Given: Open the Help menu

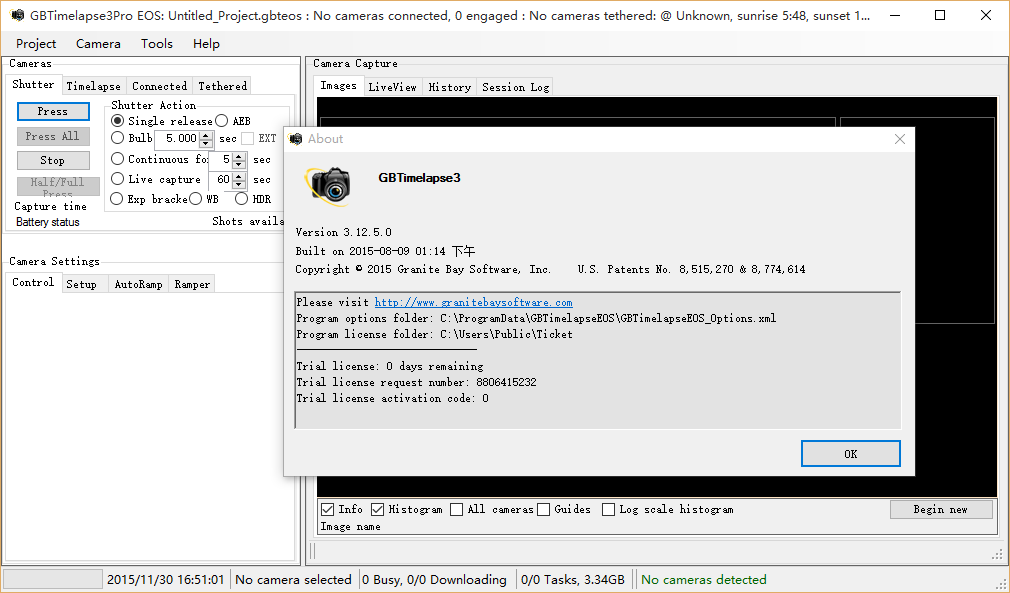Looking at the screenshot, I should (x=206, y=44).
